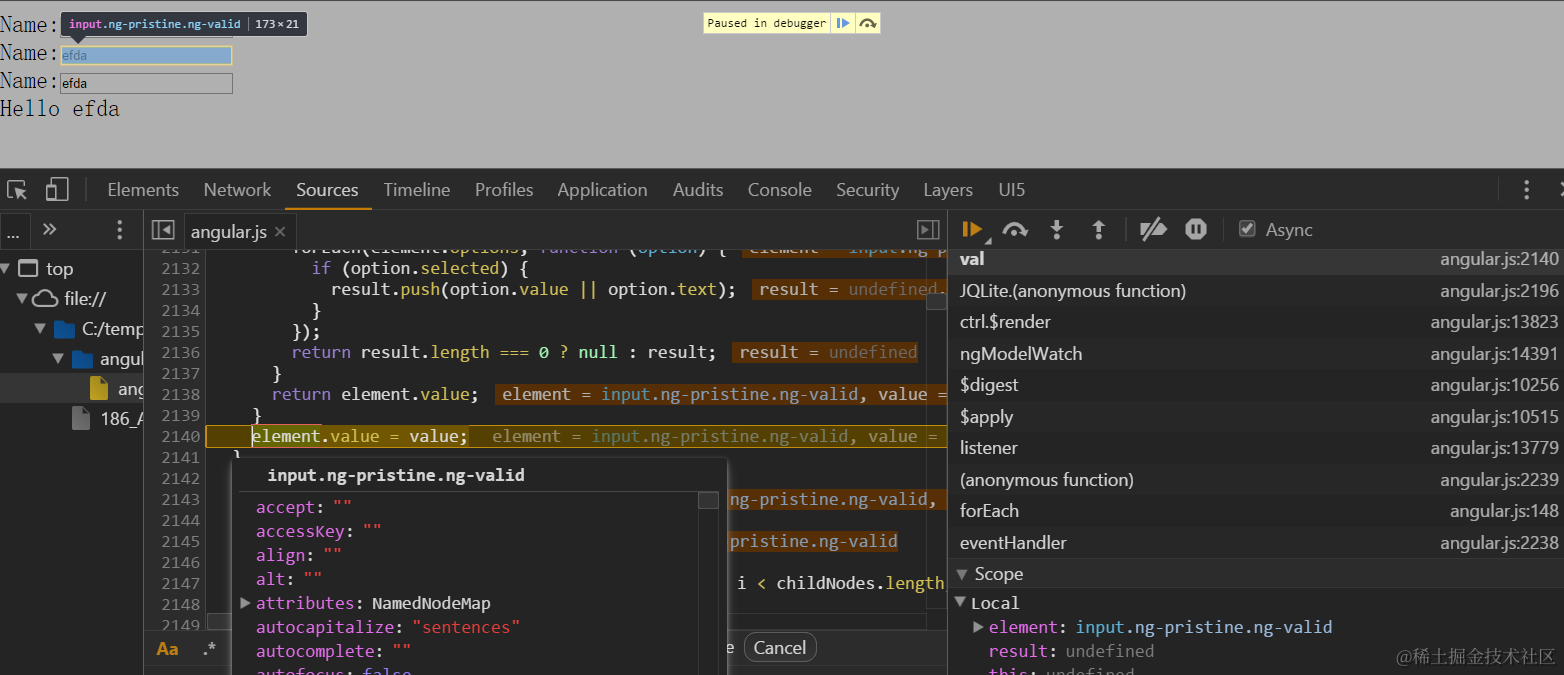
Task: Step out of current function
Action: click(x=1098, y=229)
